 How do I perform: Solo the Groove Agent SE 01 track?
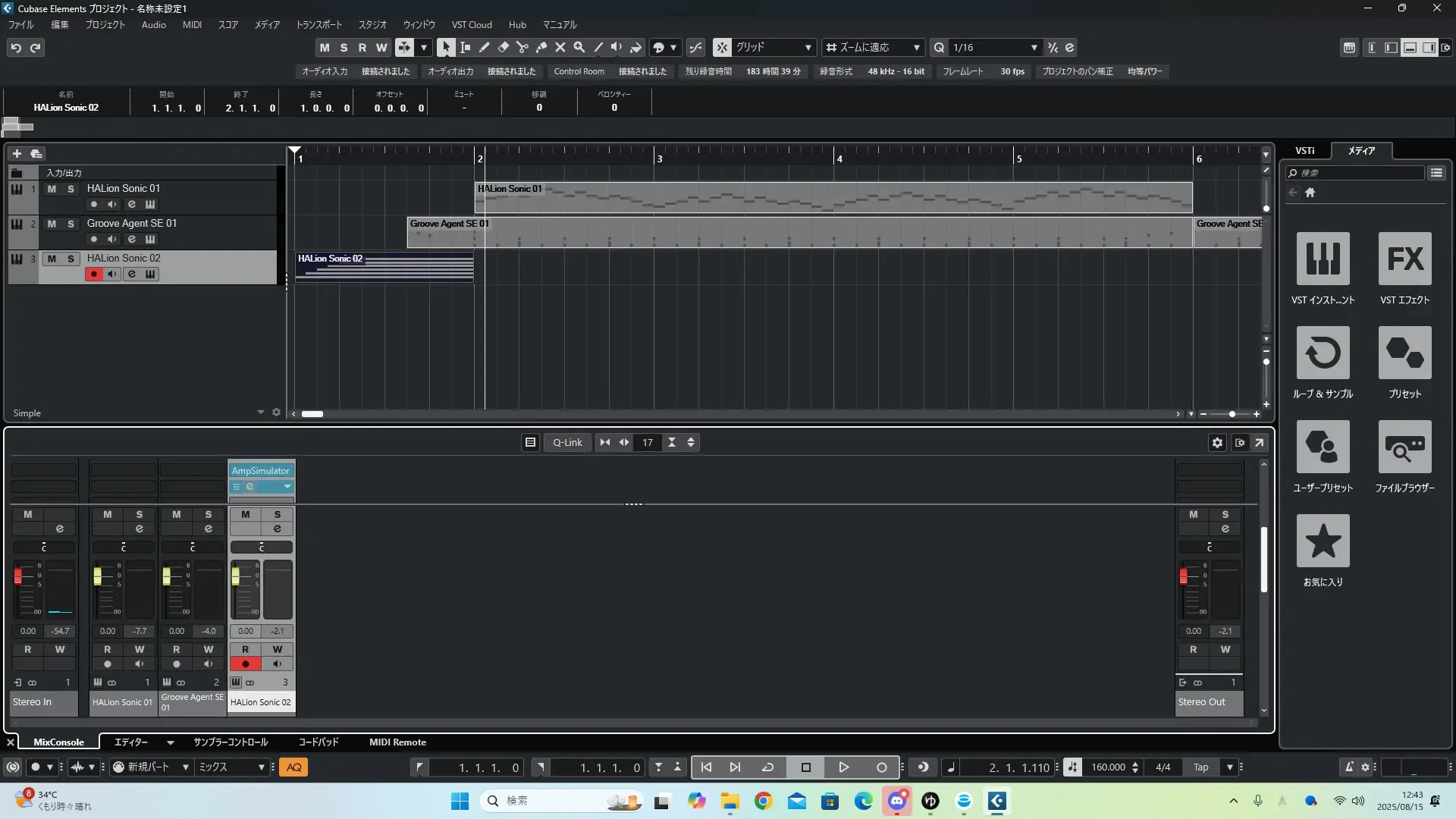point(71,224)
